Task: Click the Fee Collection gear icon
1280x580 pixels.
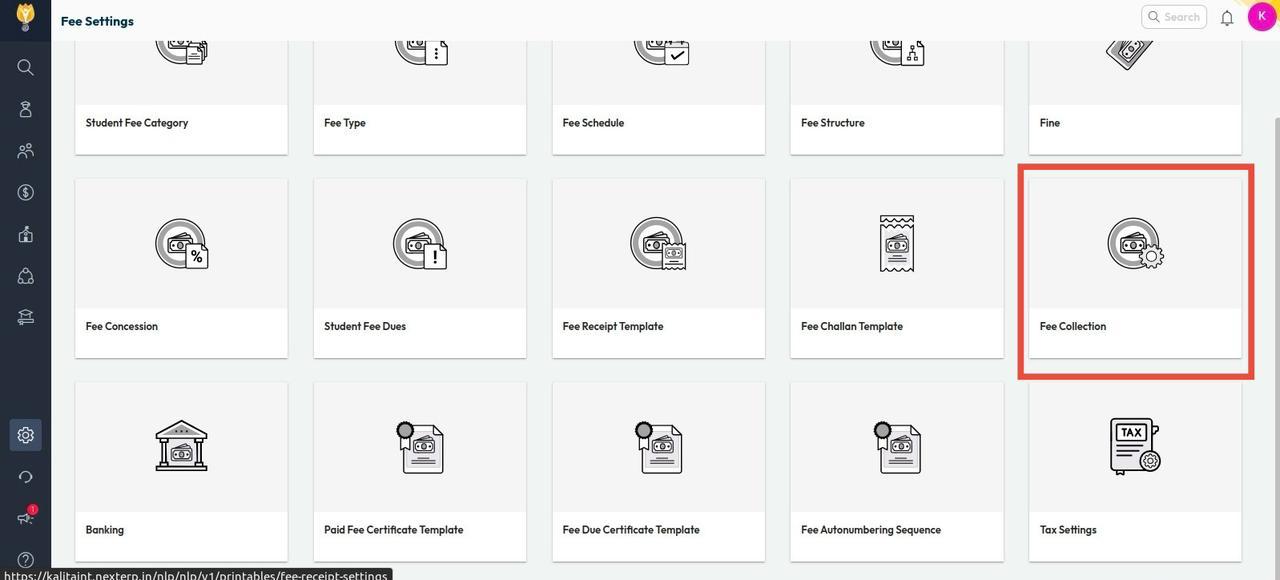Action: [1135, 244]
